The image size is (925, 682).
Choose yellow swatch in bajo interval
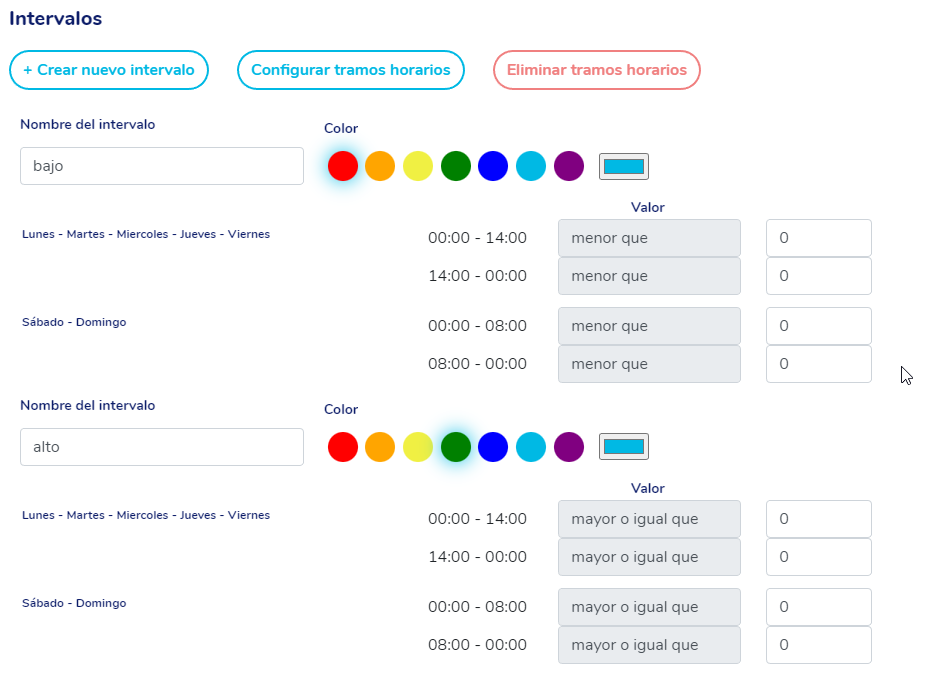(x=418, y=166)
